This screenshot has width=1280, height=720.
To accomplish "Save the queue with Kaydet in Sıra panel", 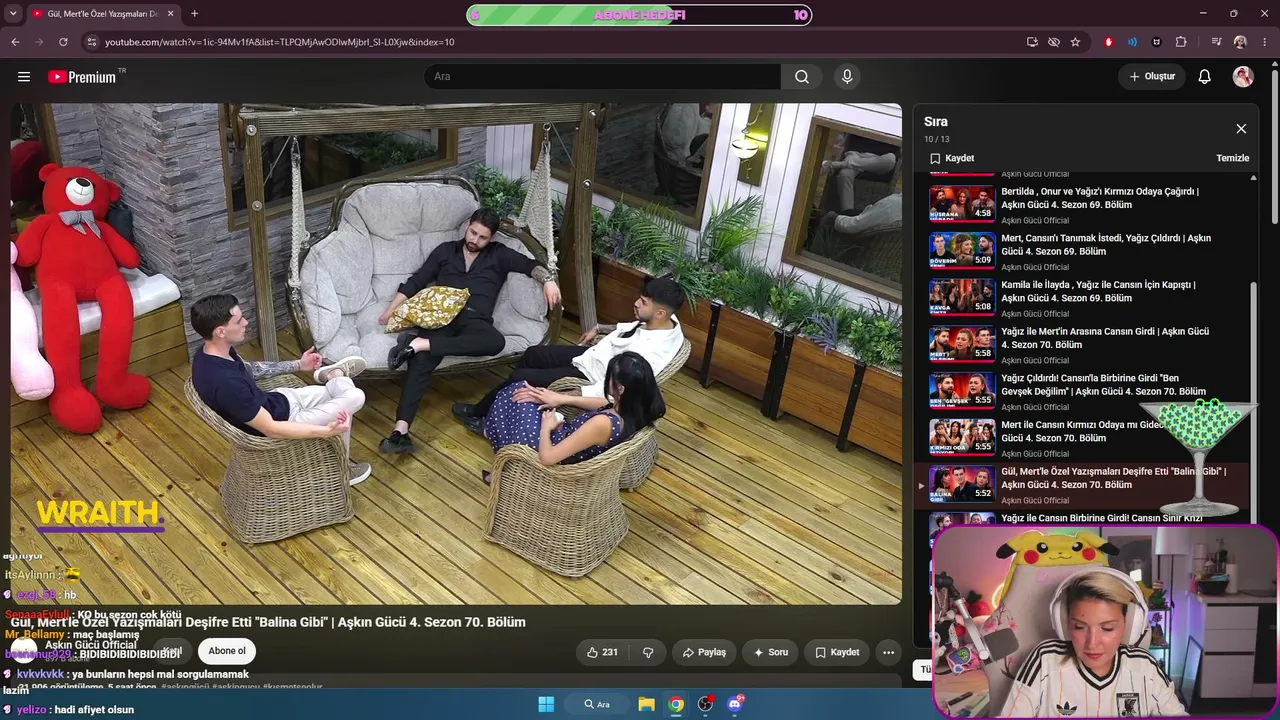I will [x=952, y=158].
